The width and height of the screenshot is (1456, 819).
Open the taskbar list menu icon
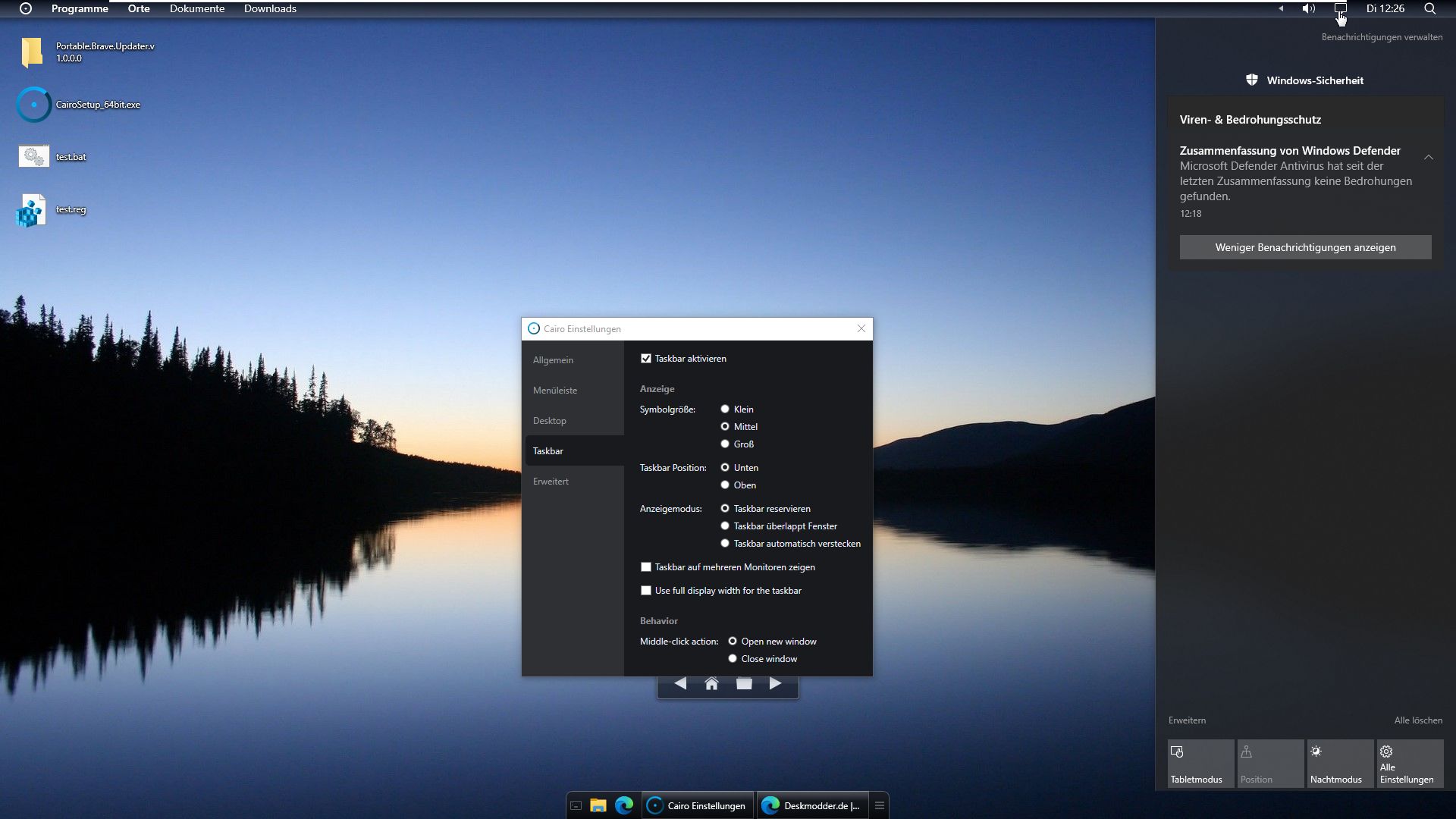coord(880,805)
